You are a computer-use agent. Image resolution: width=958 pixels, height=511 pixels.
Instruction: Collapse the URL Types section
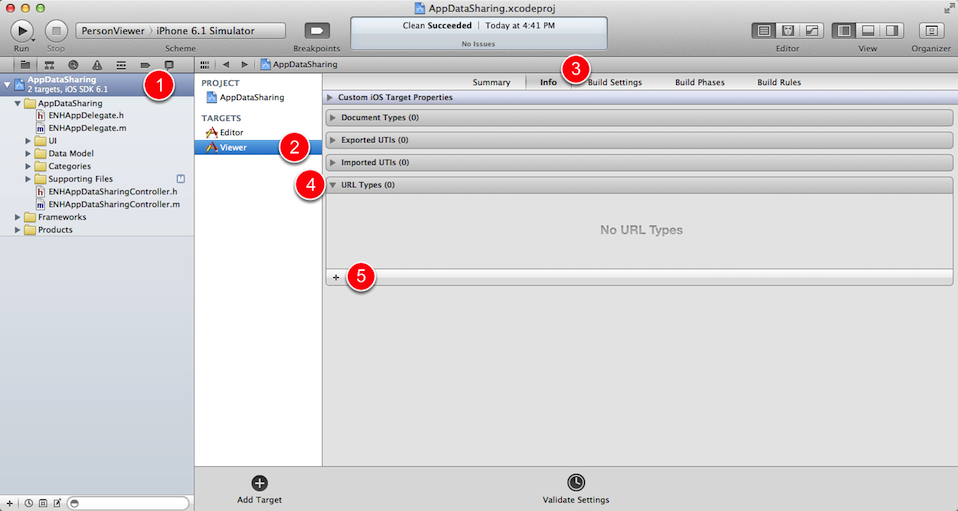(333, 185)
